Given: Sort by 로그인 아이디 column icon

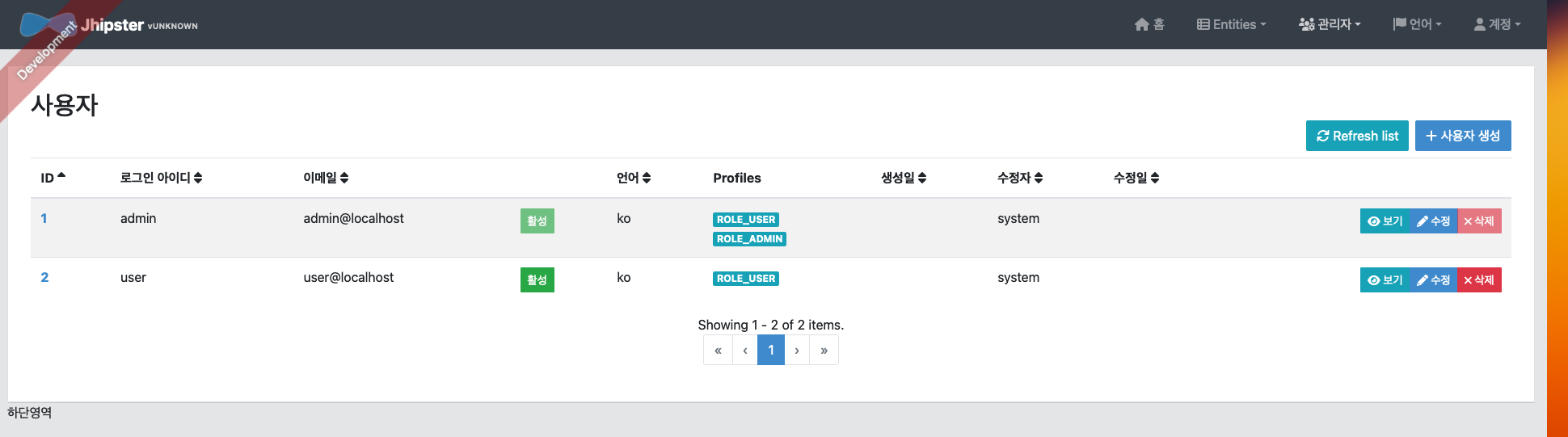Looking at the screenshot, I should (x=198, y=178).
